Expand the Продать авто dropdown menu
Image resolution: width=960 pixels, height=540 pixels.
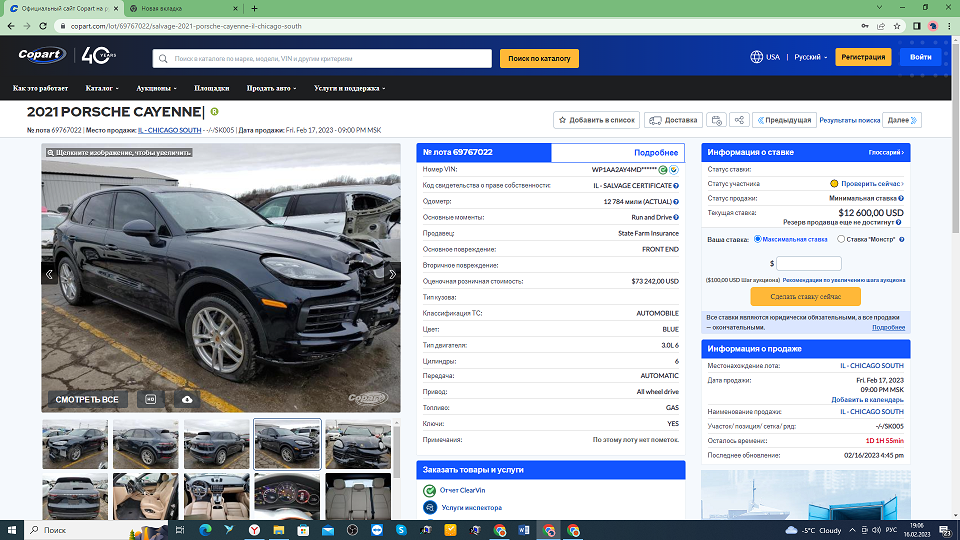coord(271,88)
